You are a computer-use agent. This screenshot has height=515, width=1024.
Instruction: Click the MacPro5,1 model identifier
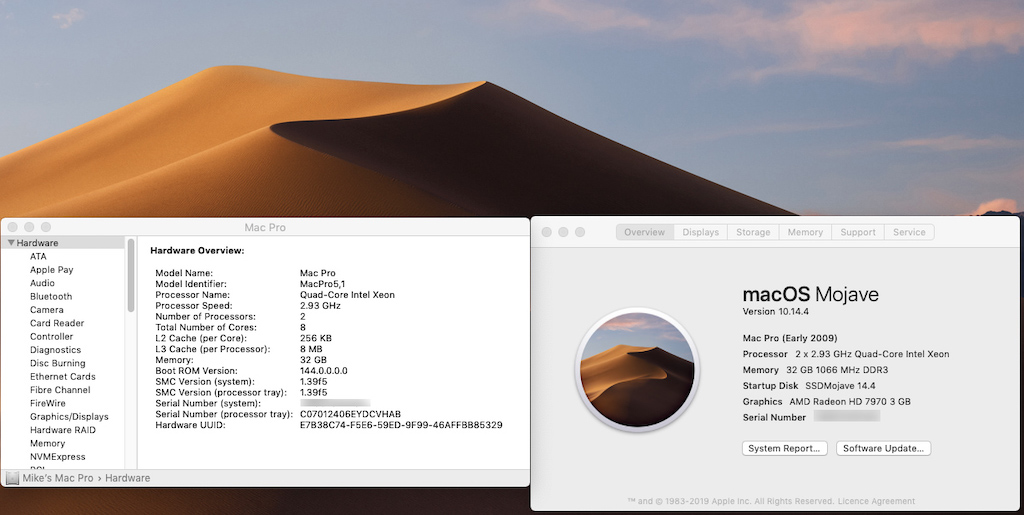323,284
